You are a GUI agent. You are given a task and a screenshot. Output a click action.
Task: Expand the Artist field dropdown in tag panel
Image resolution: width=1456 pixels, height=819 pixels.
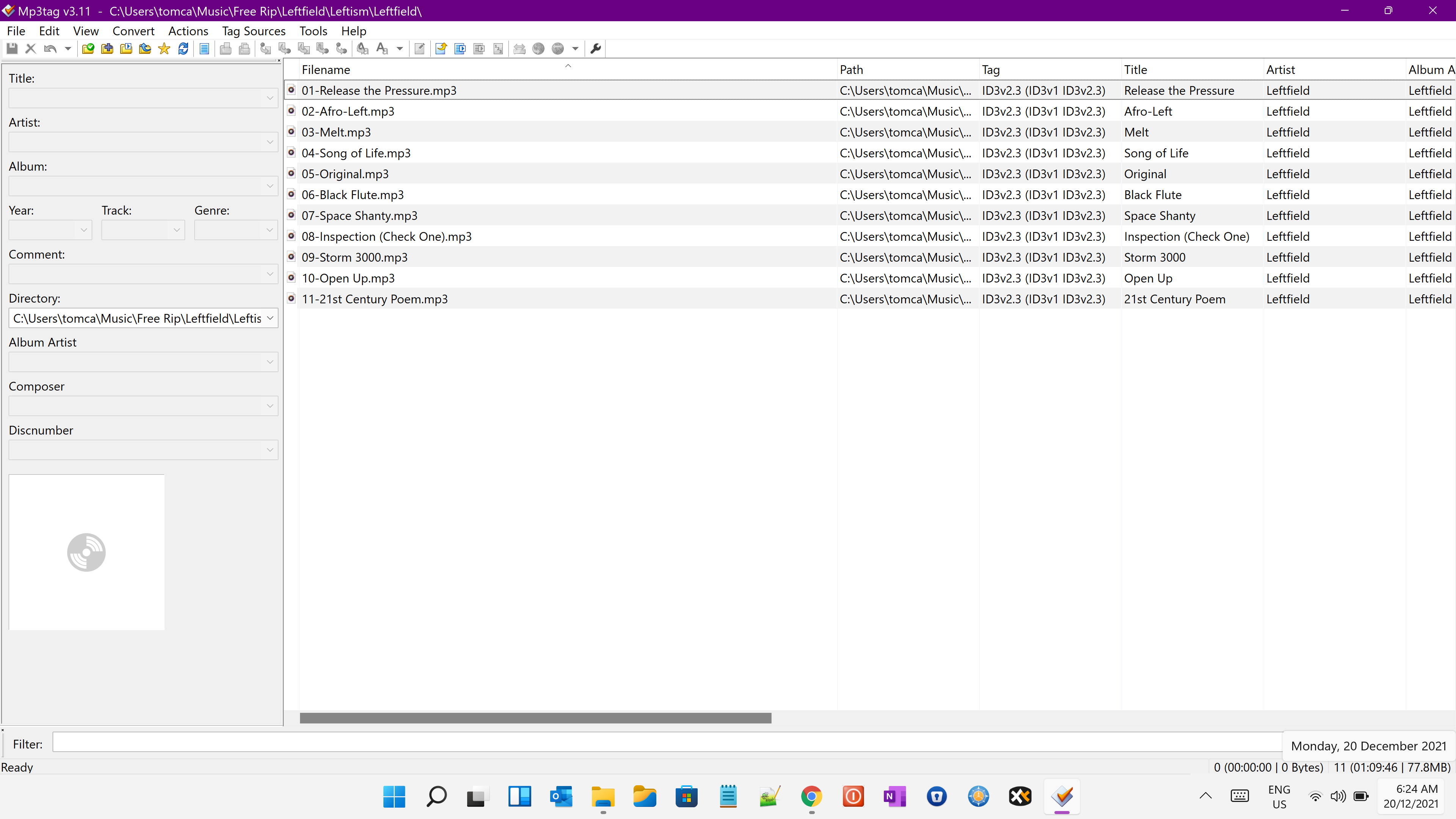(x=270, y=142)
